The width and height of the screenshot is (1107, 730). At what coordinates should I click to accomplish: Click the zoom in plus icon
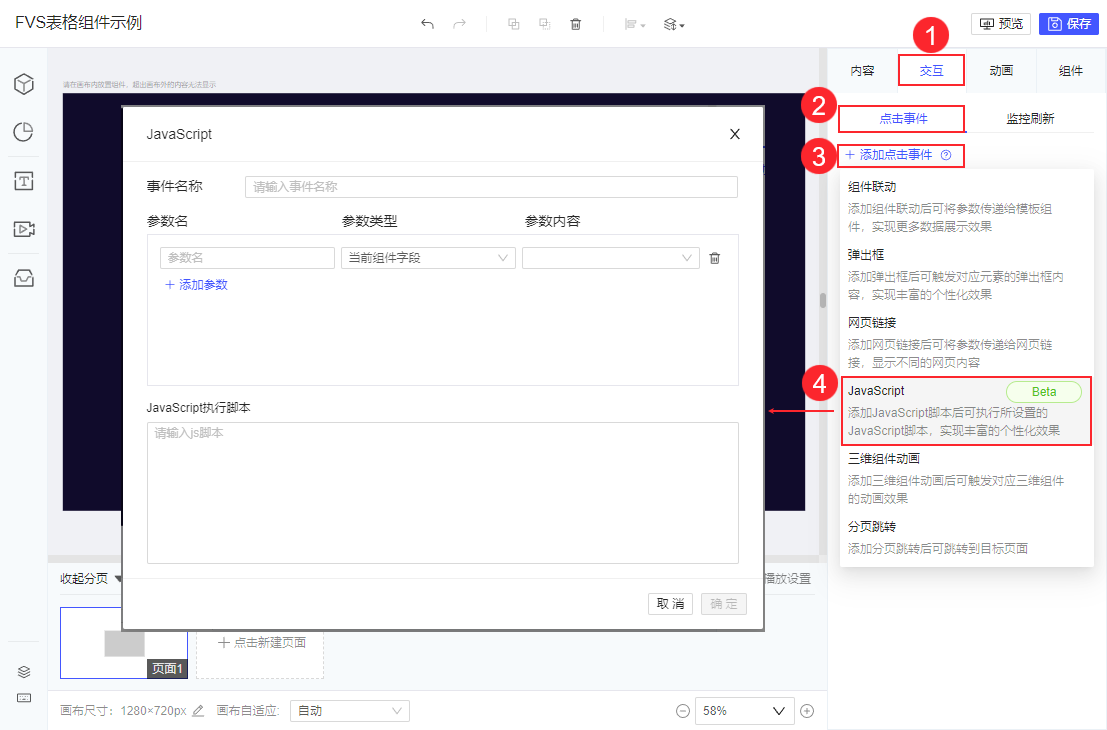(x=807, y=711)
